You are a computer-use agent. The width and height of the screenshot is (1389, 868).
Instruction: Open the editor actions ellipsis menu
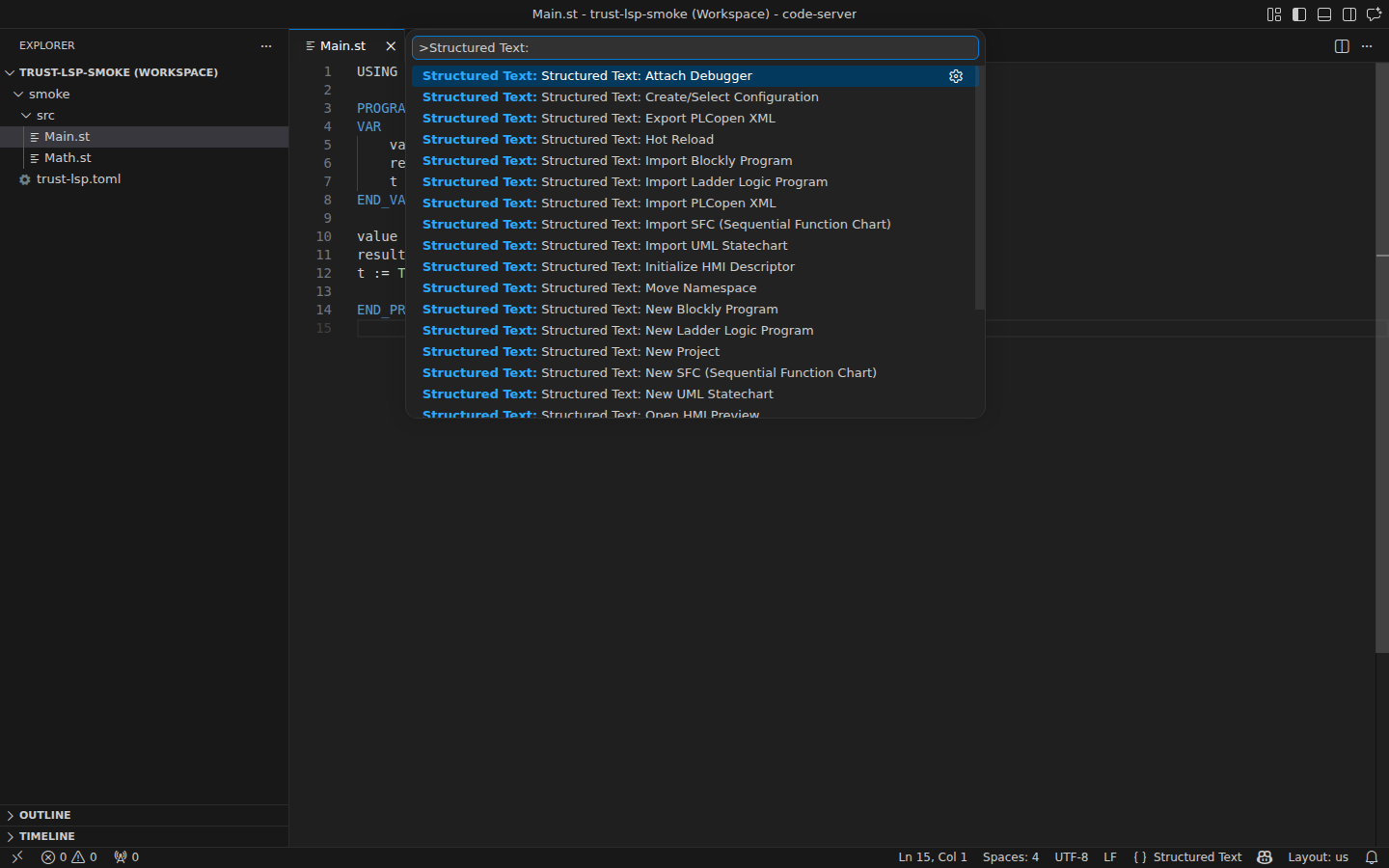coord(1367,45)
